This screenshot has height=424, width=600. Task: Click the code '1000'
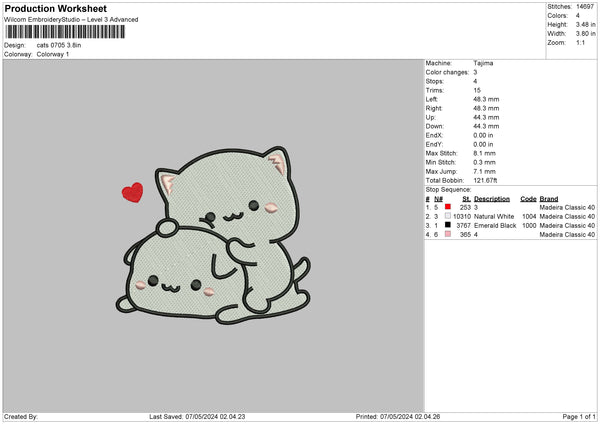pos(529,225)
